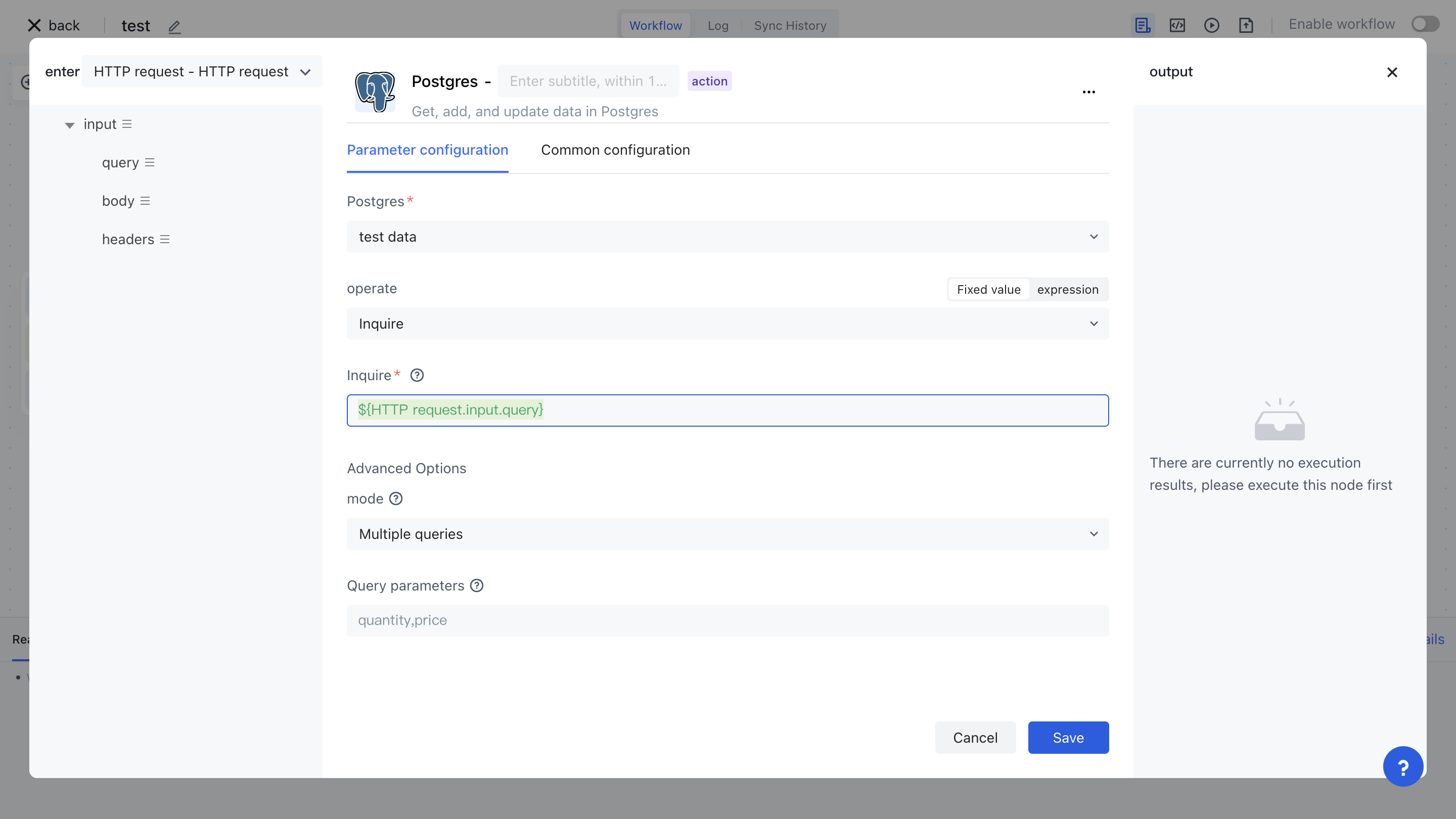Switch to Common configuration tab
The image size is (1456, 819).
615,150
